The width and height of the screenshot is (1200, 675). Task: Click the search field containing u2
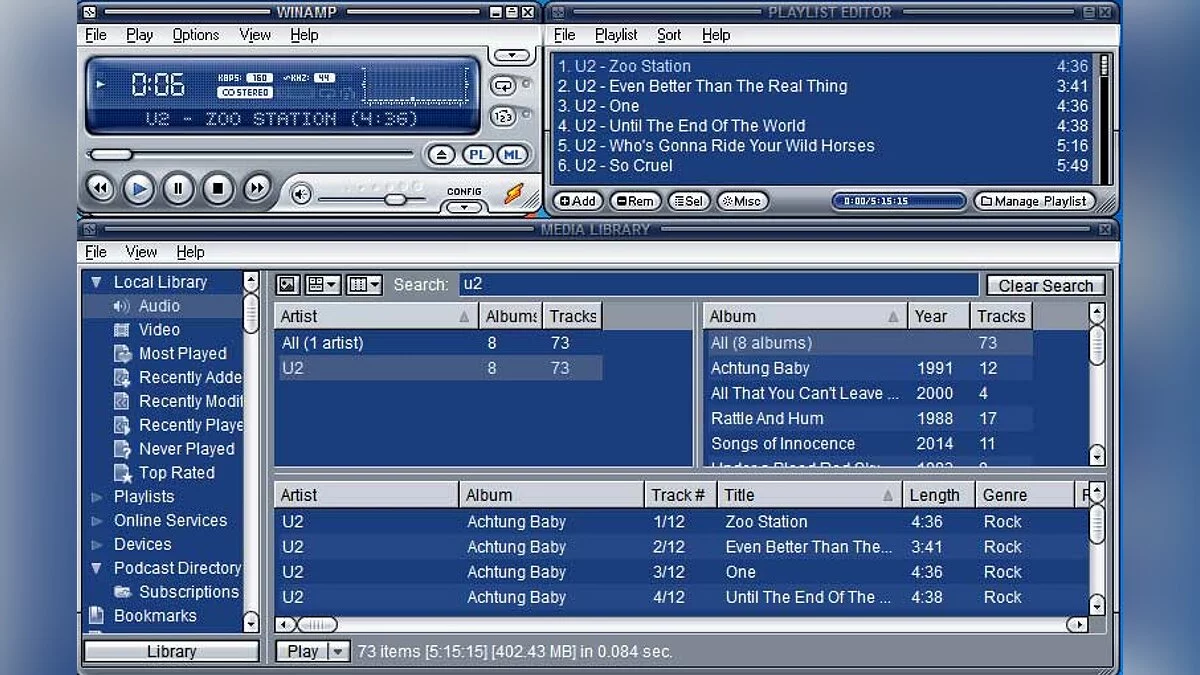click(718, 284)
